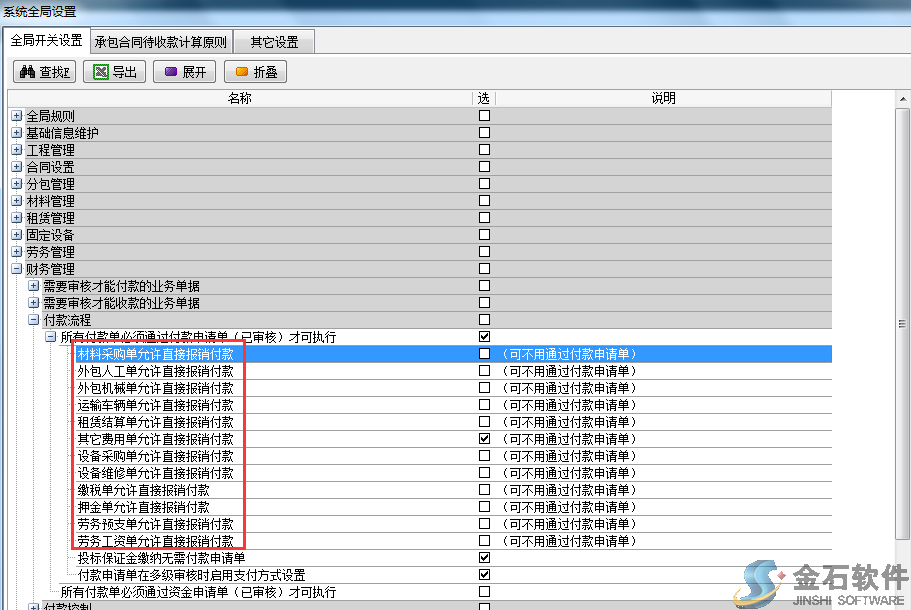Open the 其它设置 tab
This screenshot has width=911, height=610.
274,42
